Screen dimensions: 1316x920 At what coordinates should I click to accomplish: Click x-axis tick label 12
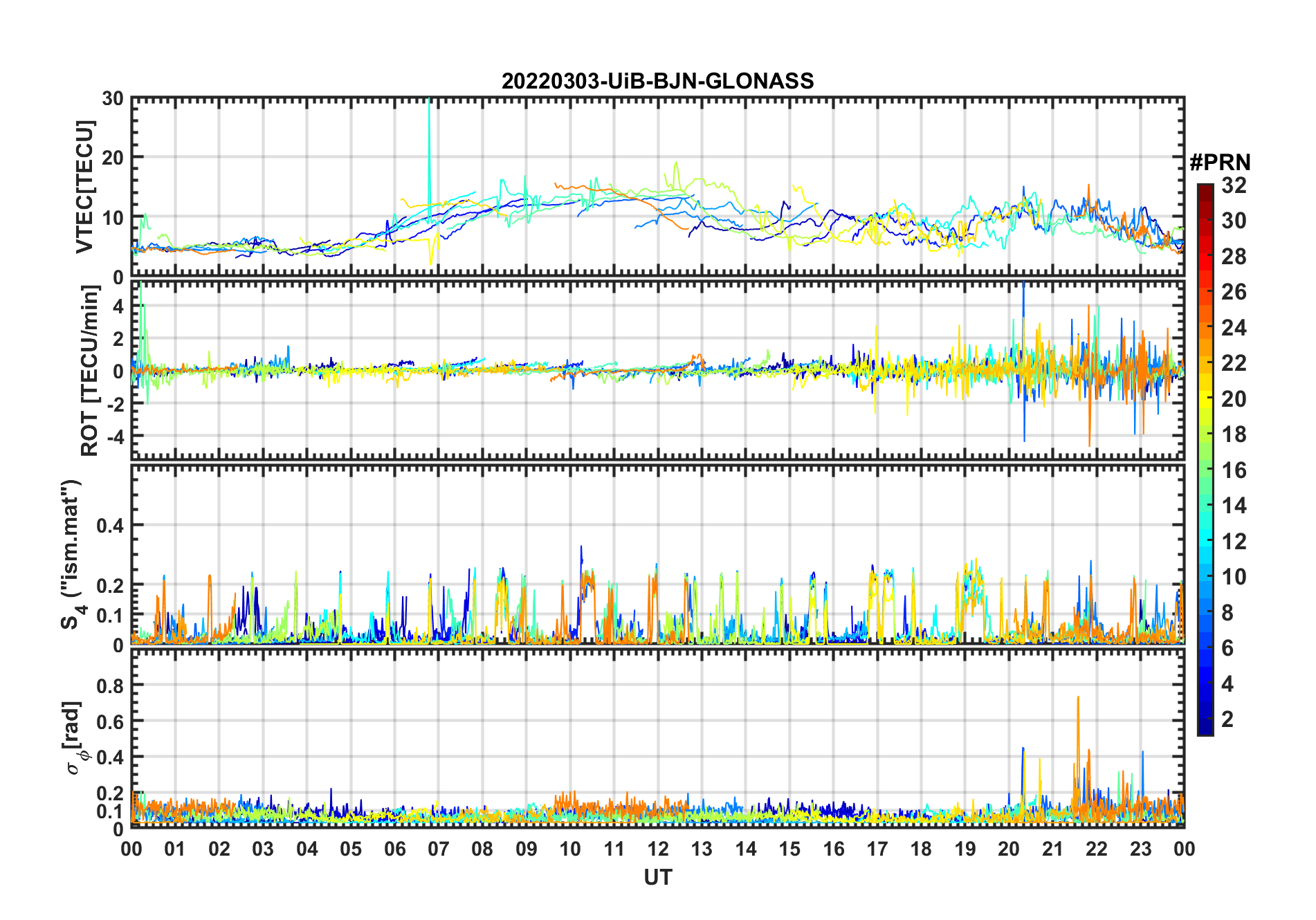[657, 849]
